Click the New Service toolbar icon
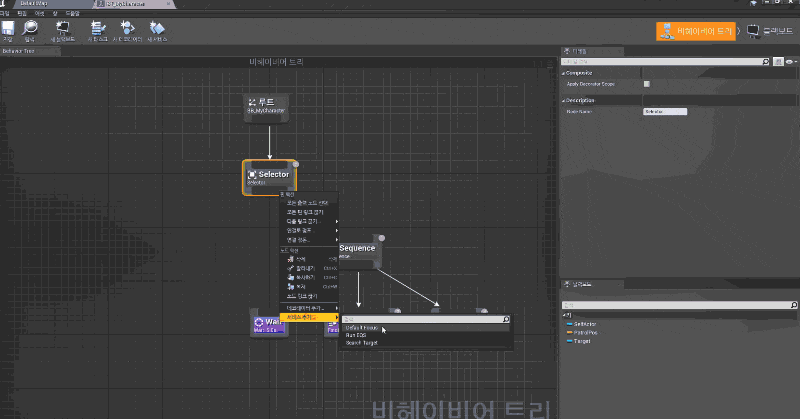 [x=157, y=31]
